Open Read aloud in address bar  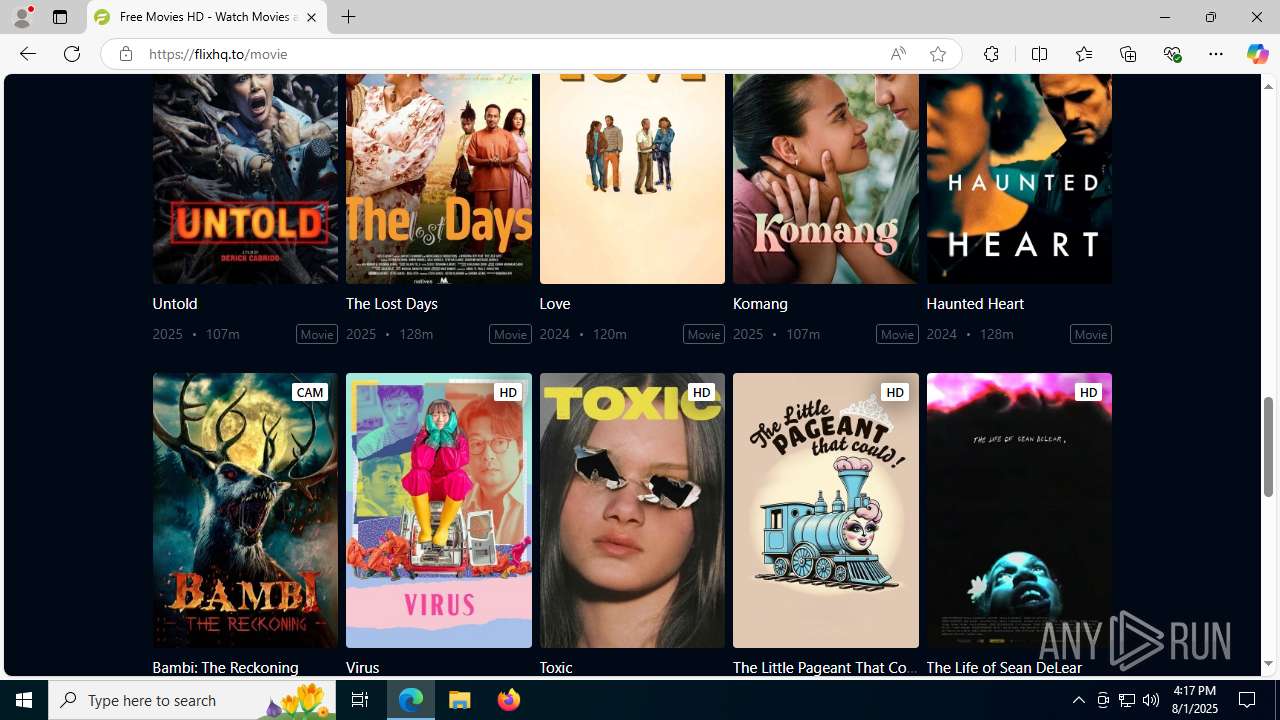pos(898,54)
